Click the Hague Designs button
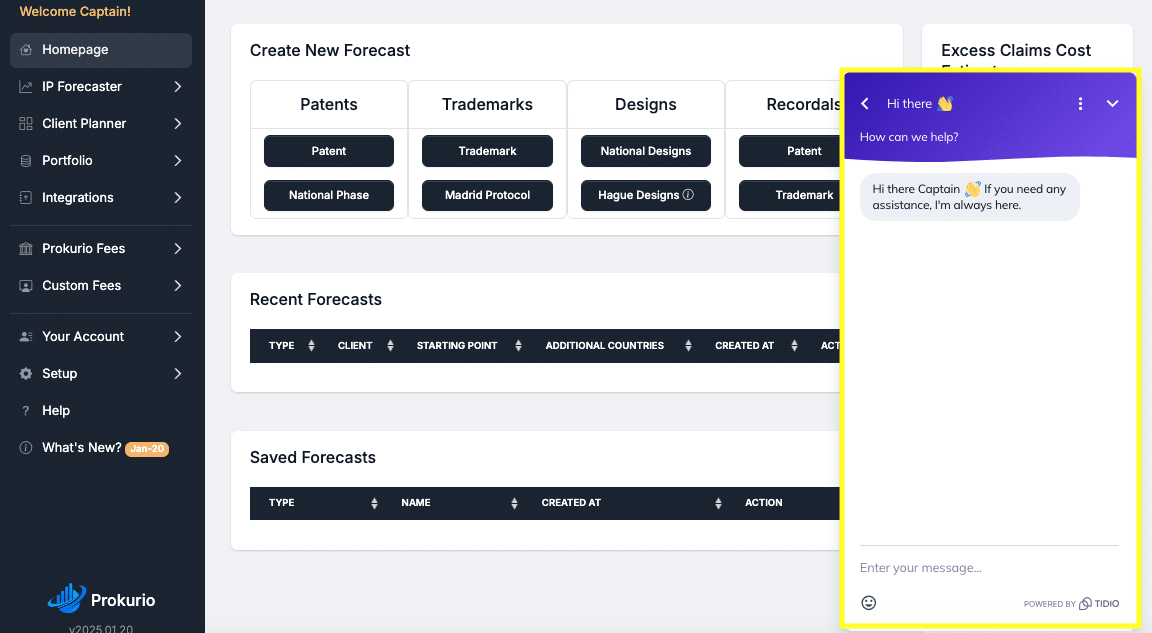Image resolution: width=1152 pixels, height=633 pixels. [x=646, y=195]
